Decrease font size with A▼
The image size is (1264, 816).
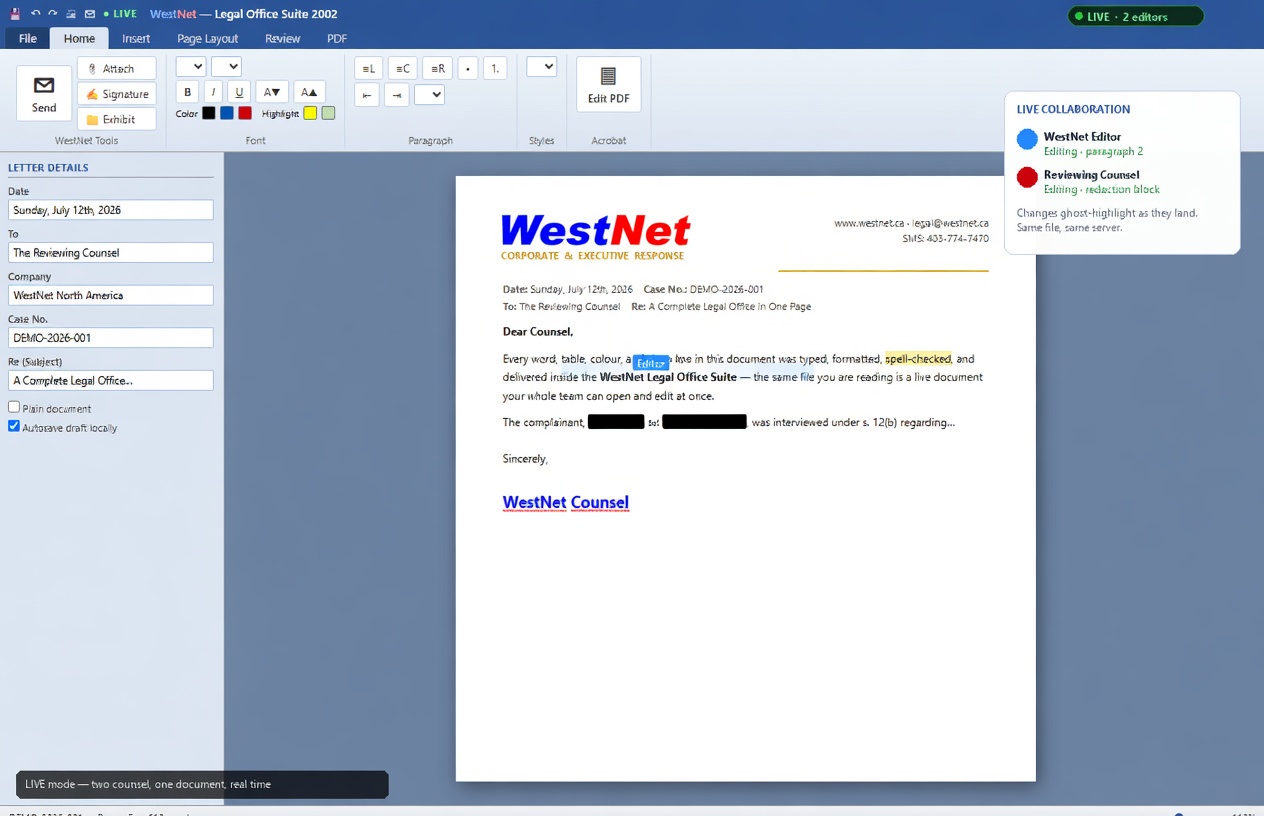tap(272, 92)
